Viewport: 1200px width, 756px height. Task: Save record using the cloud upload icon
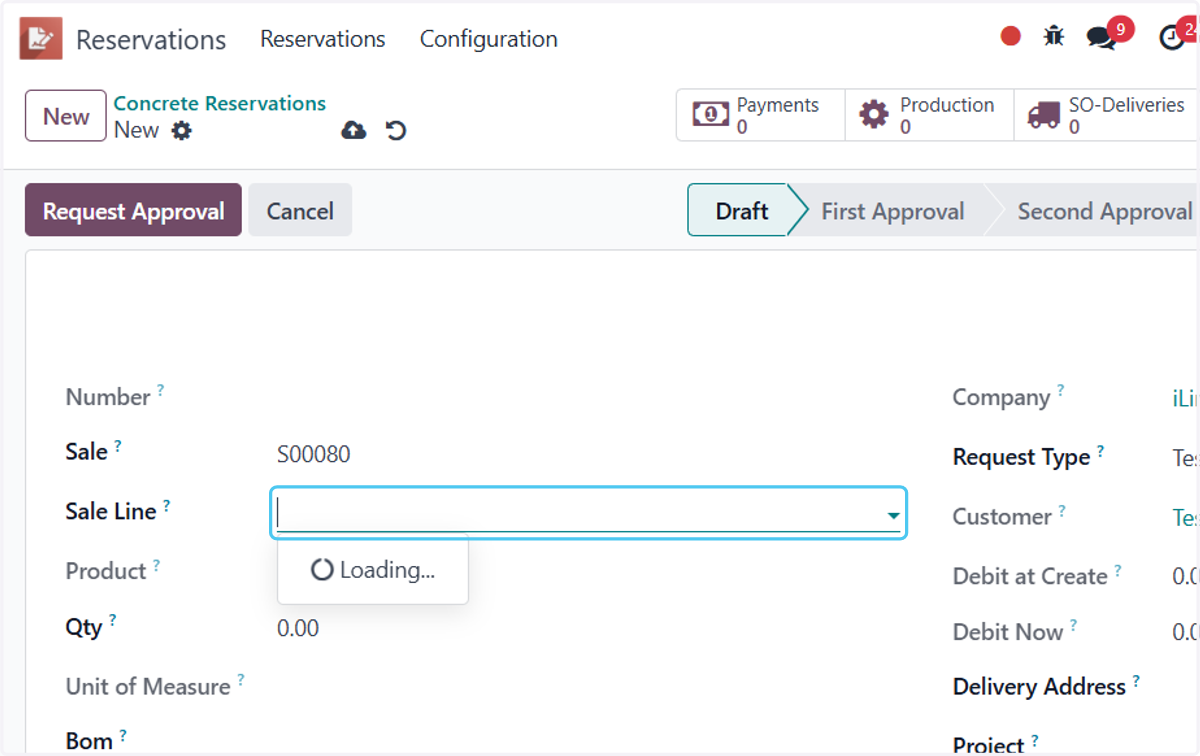(354, 131)
